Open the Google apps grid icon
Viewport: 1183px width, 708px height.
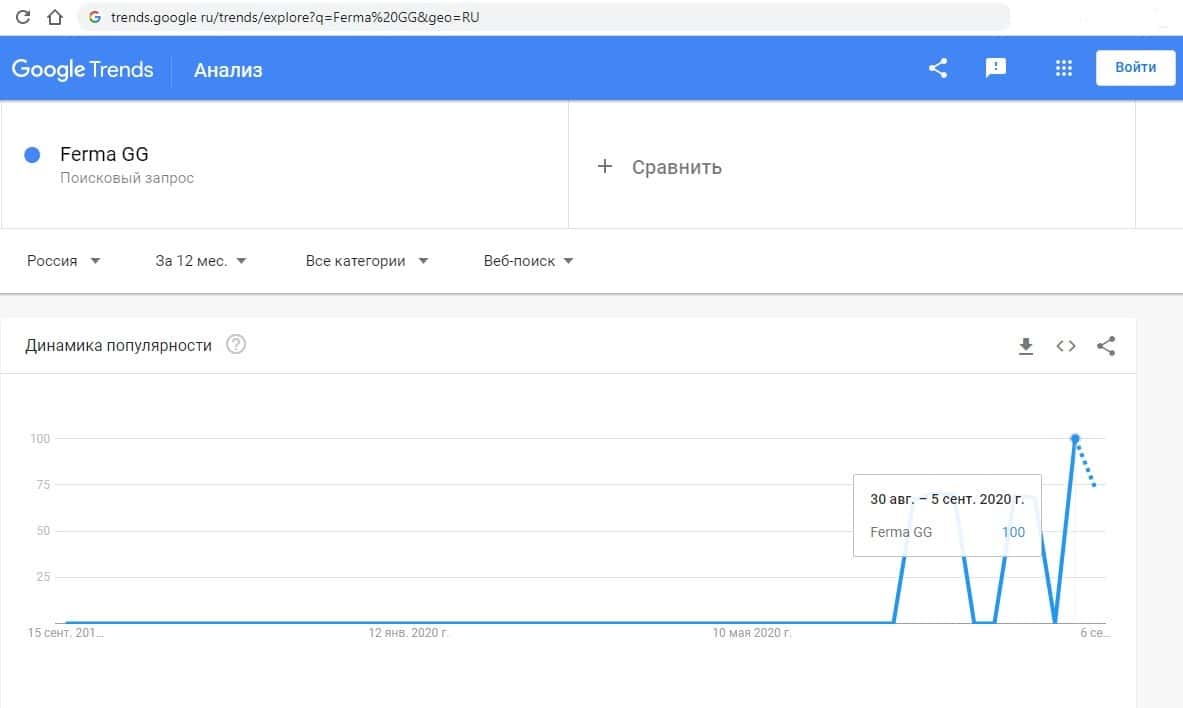pyautogui.click(x=1064, y=68)
